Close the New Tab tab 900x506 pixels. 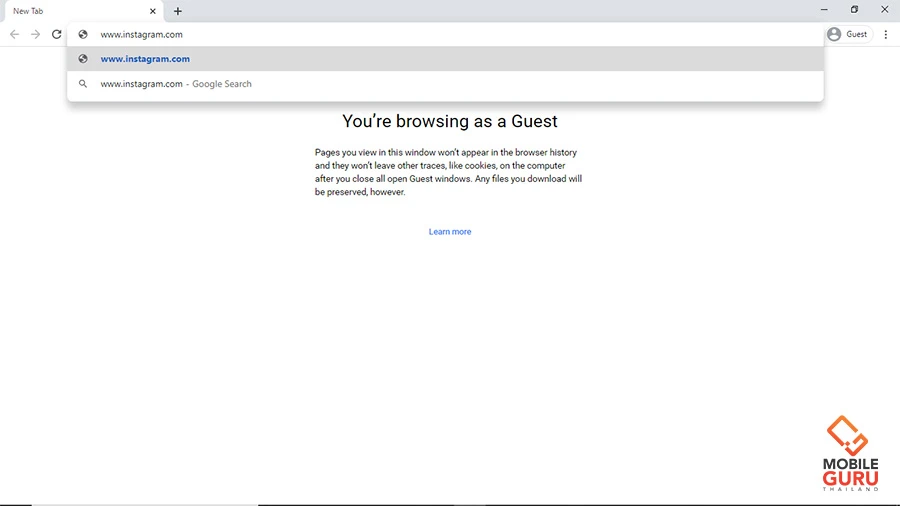[153, 11]
